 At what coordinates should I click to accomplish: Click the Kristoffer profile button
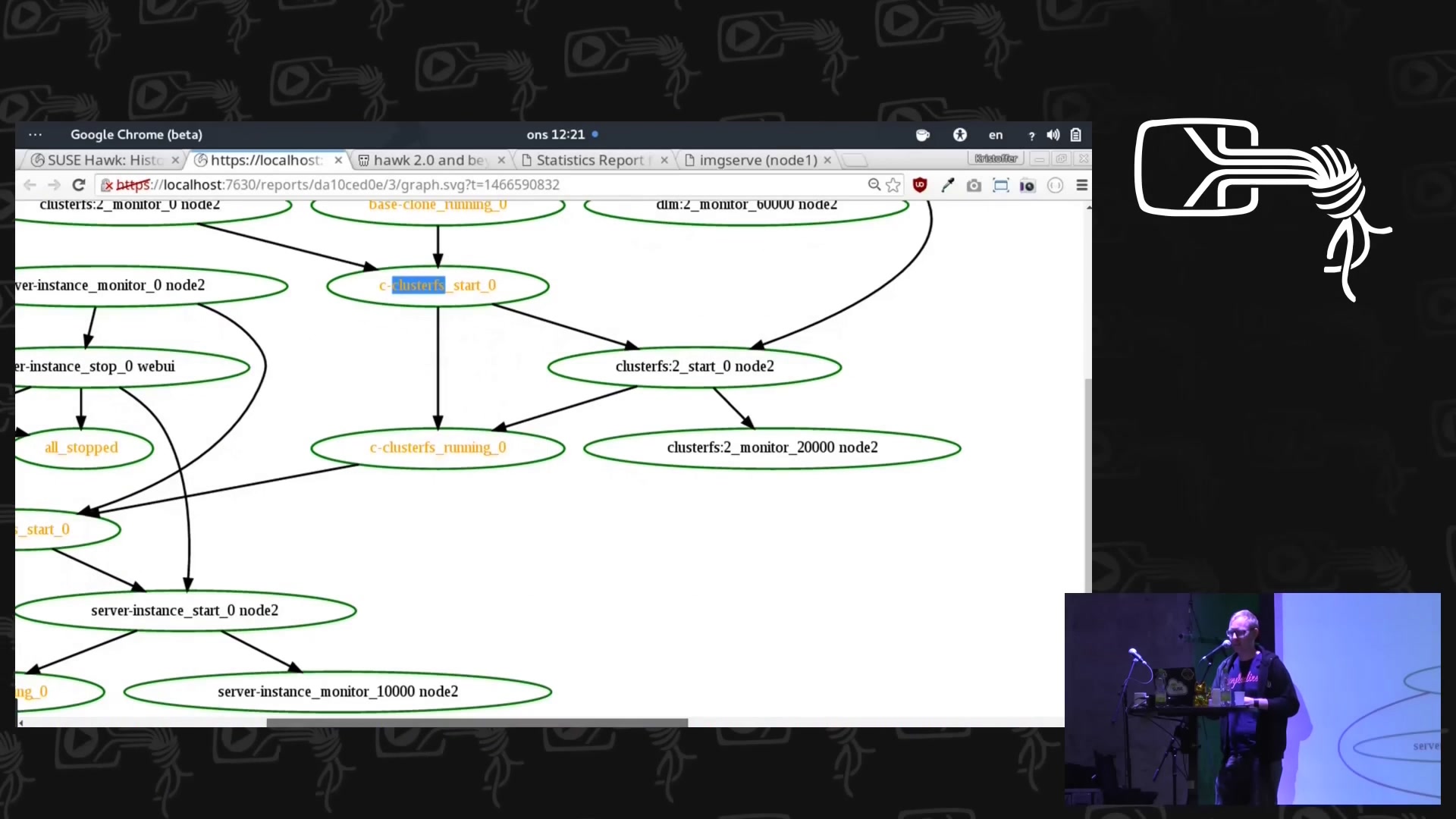pyautogui.click(x=996, y=158)
